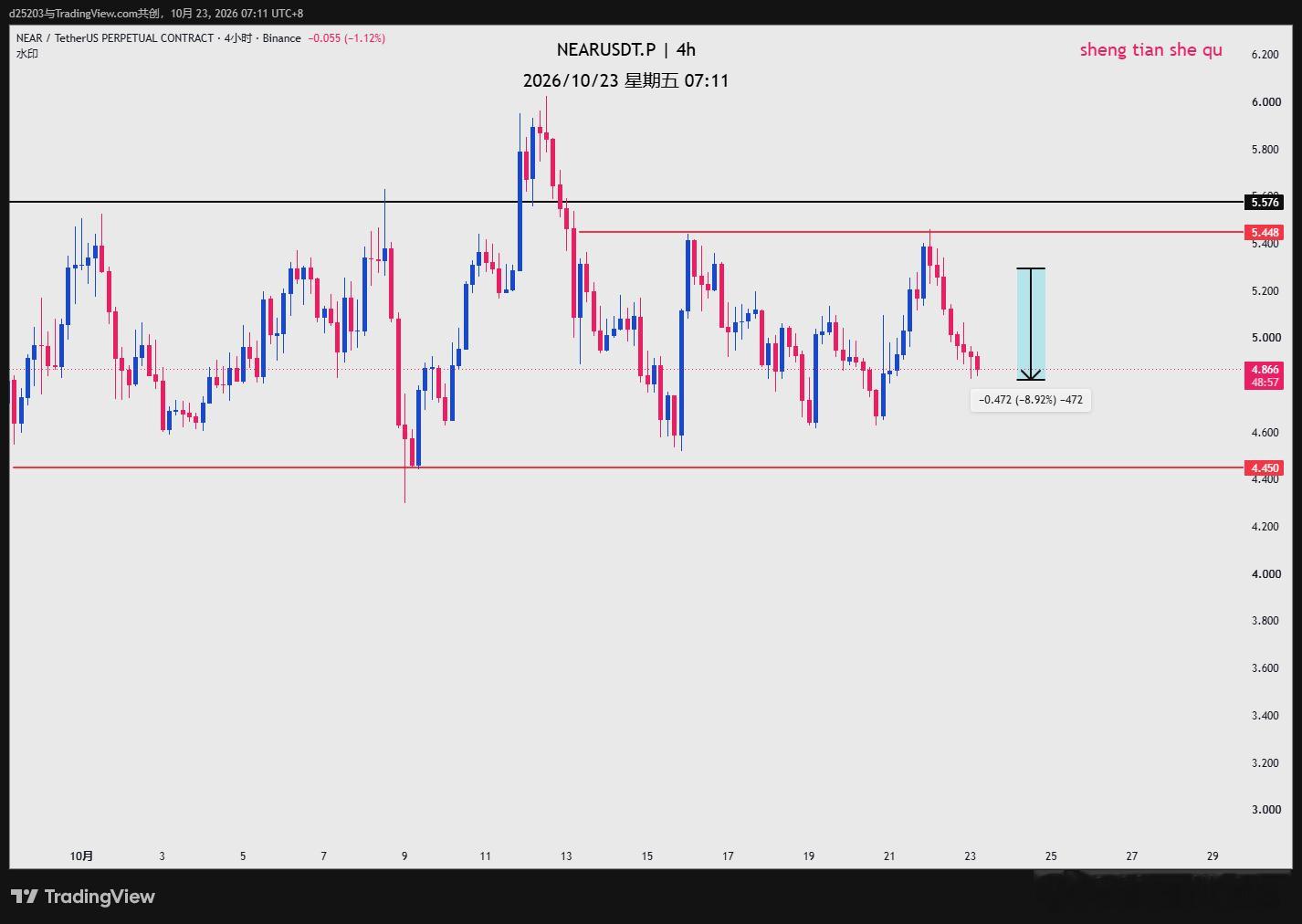The height and width of the screenshot is (924, 1302).
Task: Click the current price label 4.866
Action: point(1265,369)
